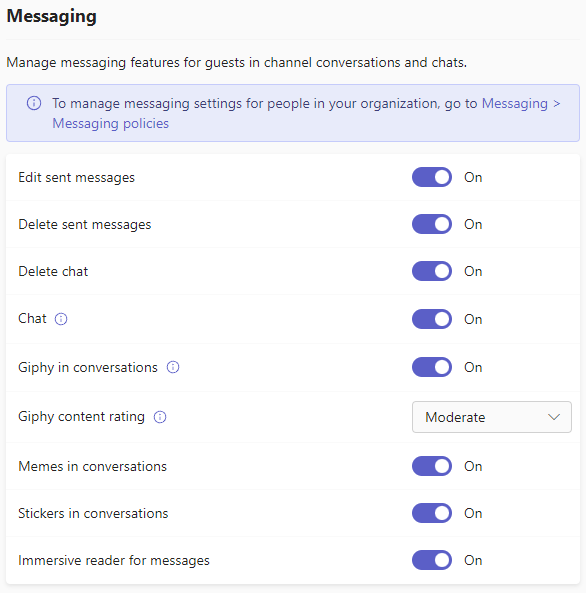
Task: Click the 'Delete chat' label
Action: (x=53, y=271)
